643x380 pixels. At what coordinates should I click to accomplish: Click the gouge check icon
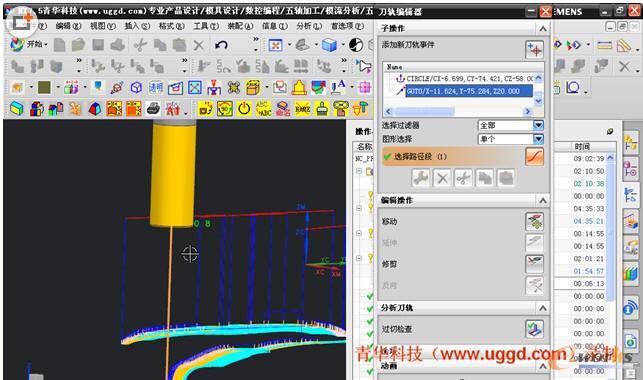(534, 329)
